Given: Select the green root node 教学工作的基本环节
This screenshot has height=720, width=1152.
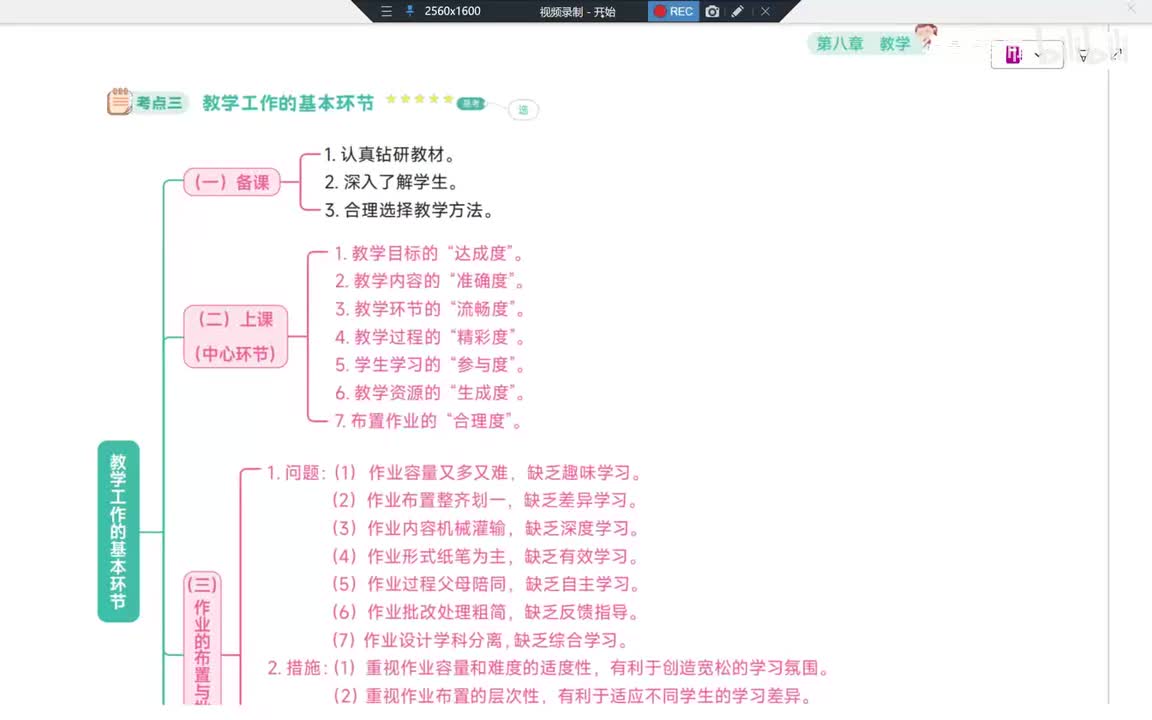Looking at the screenshot, I should pyautogui.click(x=118, y=531).
